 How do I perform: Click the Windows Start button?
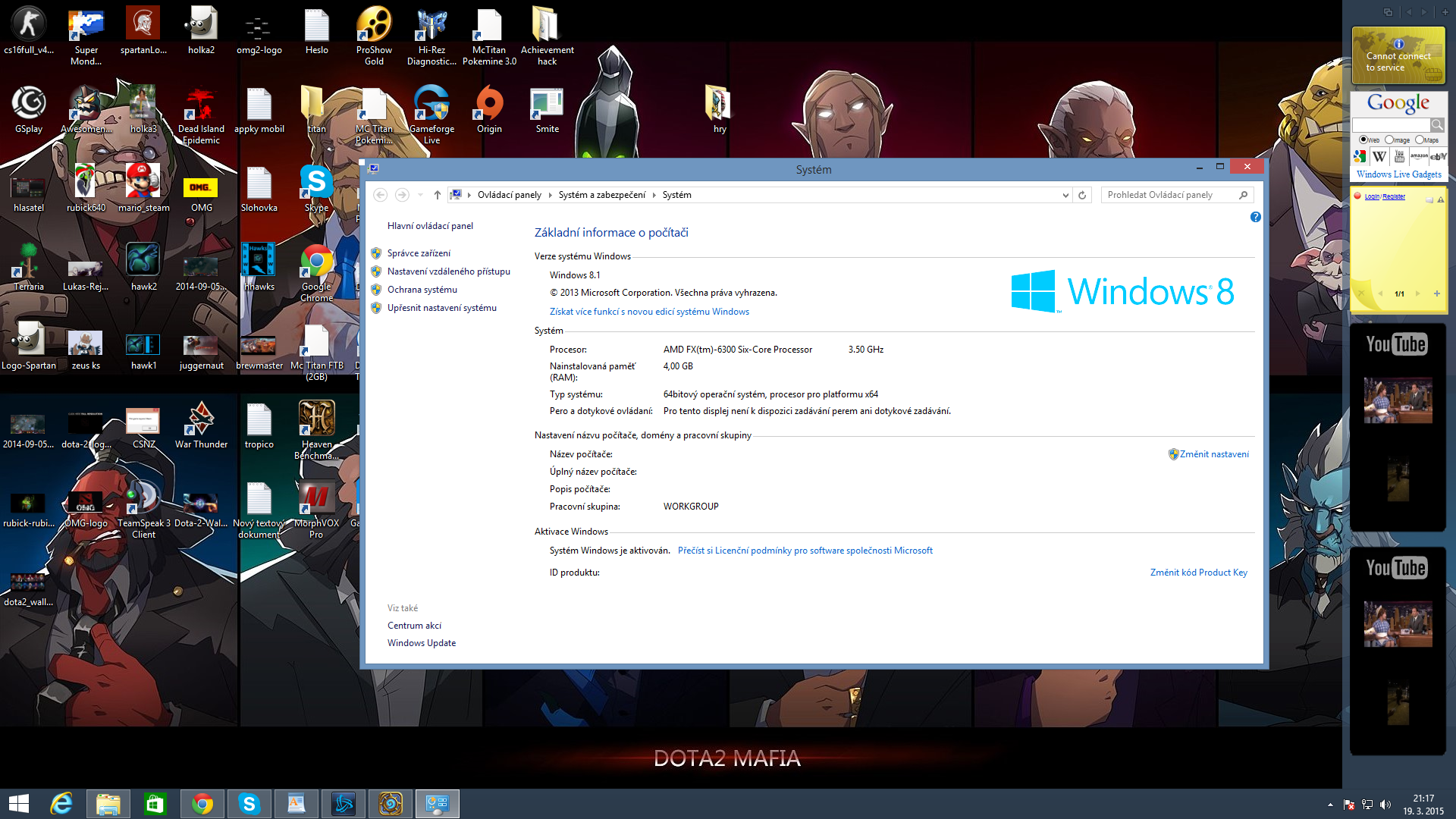[x=19, y=804]
